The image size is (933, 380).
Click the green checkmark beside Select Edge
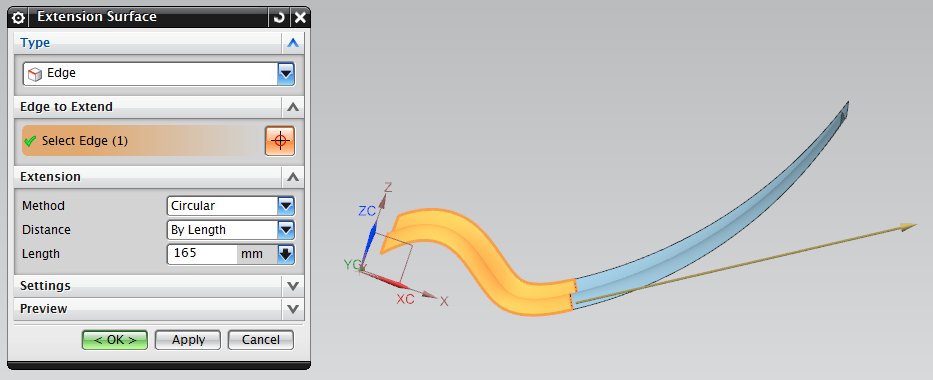(x=30, y=142)
